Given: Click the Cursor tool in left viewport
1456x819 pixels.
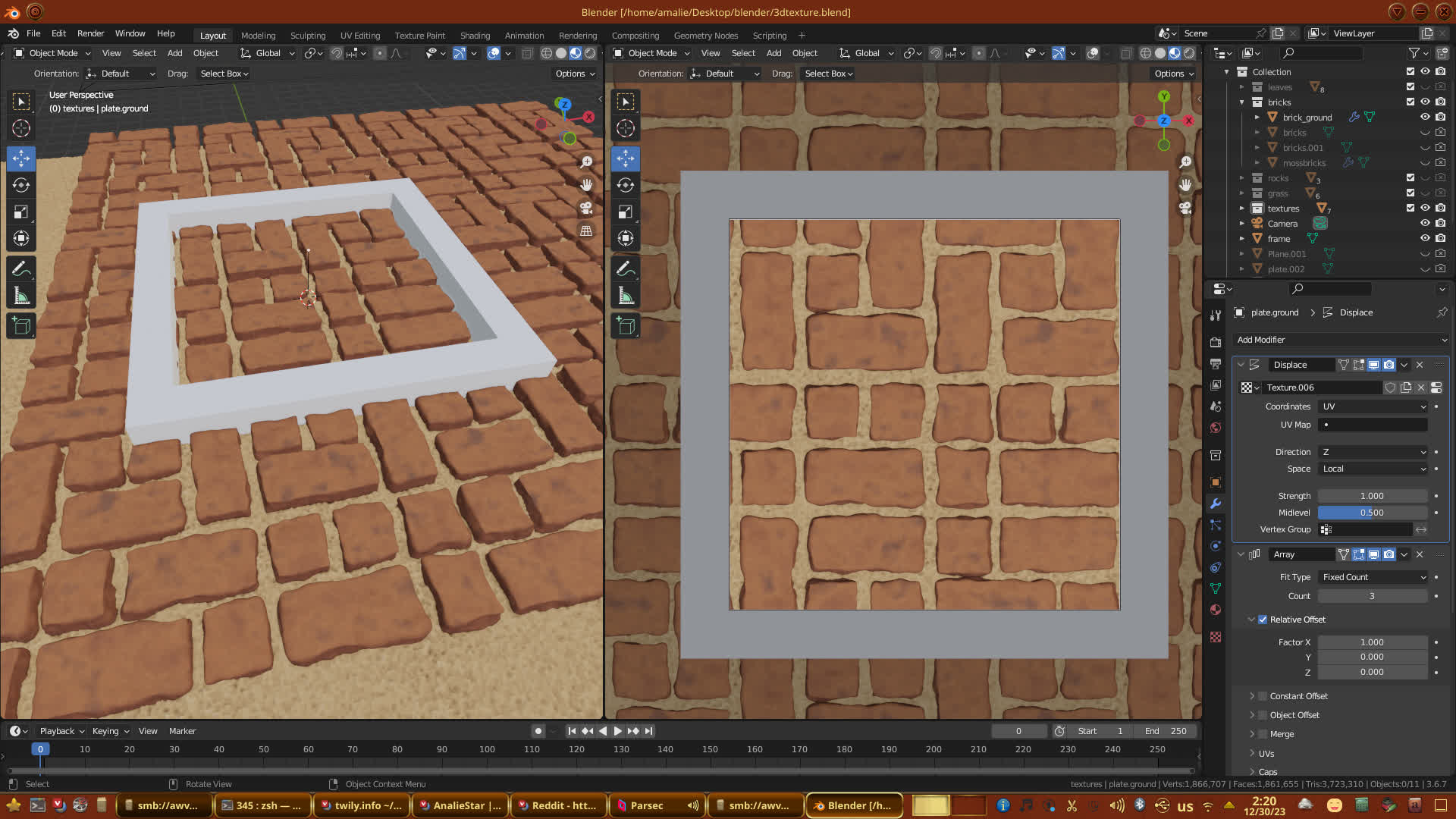Looking at the screenshot, I should 21,128.
